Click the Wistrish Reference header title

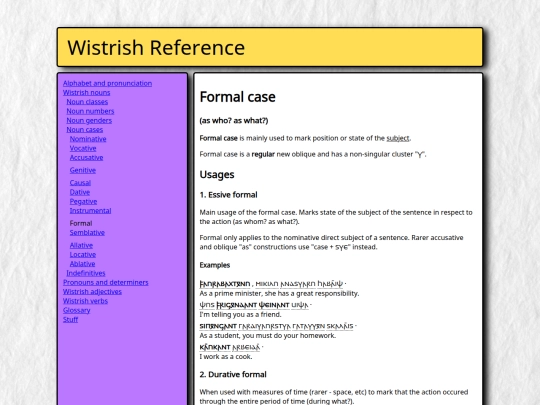(x=156, y=48)
